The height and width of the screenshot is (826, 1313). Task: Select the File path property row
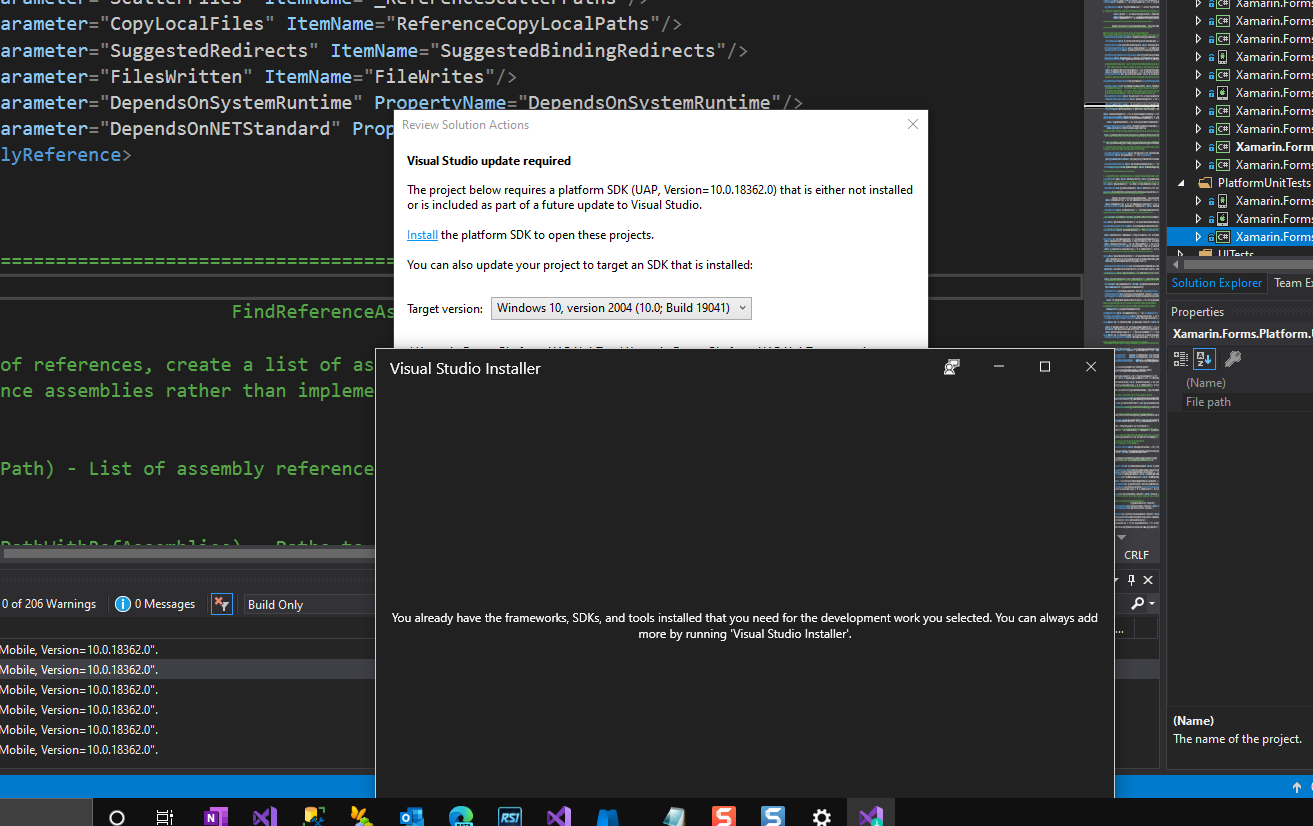click(x=1240, y=402)
